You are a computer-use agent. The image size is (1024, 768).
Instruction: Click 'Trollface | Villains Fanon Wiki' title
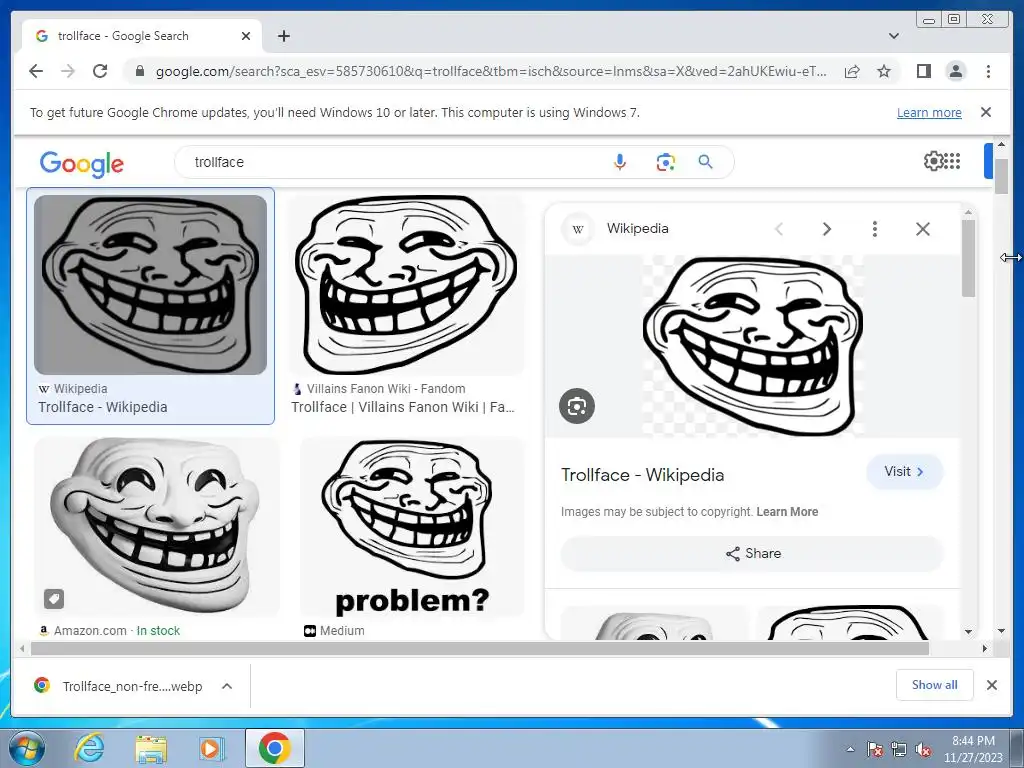(x=403, y=408)
